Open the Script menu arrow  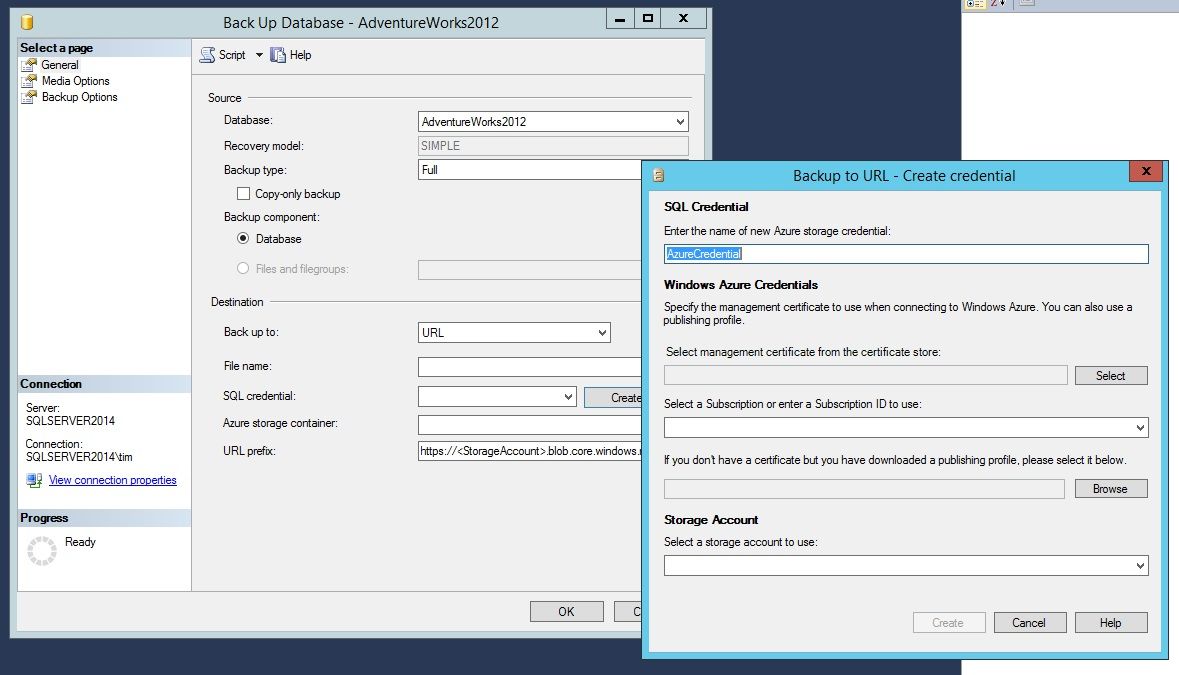click(260, 54)
